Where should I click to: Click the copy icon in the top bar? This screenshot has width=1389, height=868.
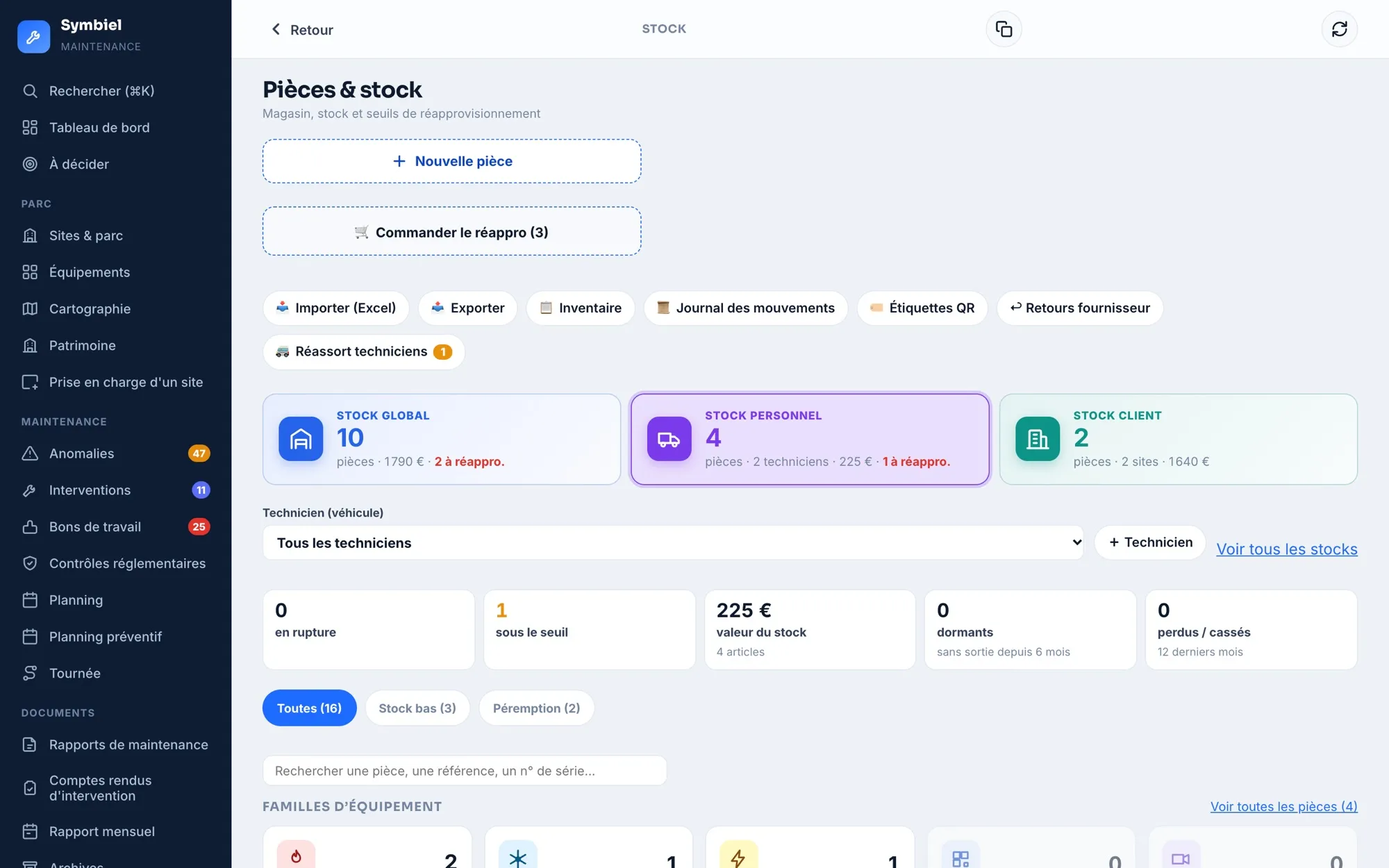click(x=1004, y=29)
